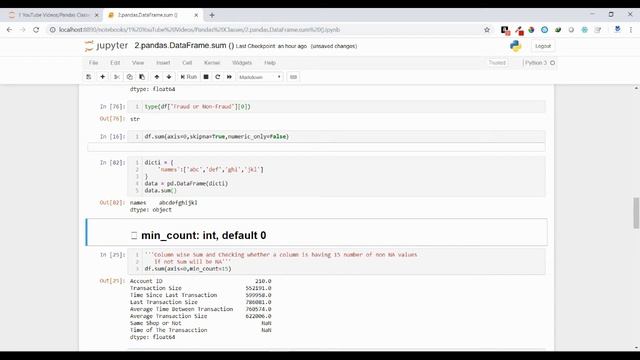
Task: Click the Python logo icon
Action: [x=516, y=46]
